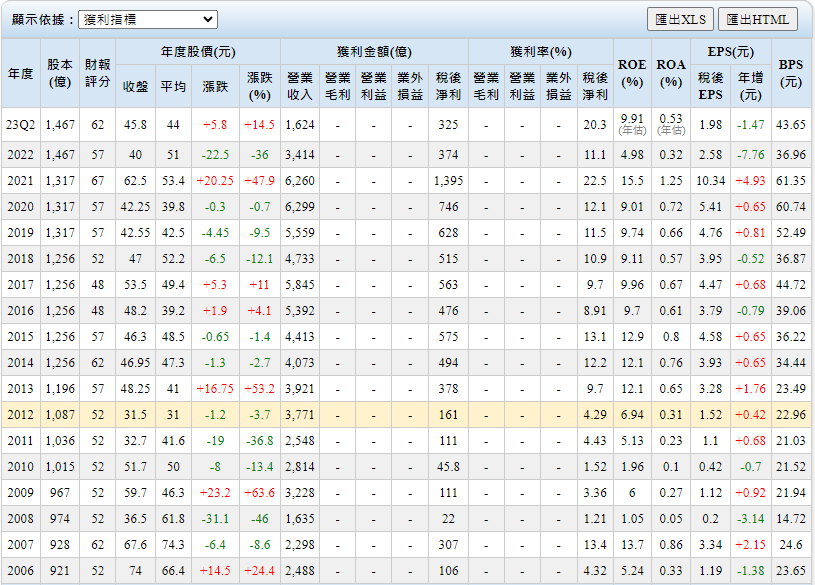Click the 2021 row year cell
Screen dimensions: 815x585
click(x=21, y=181)
